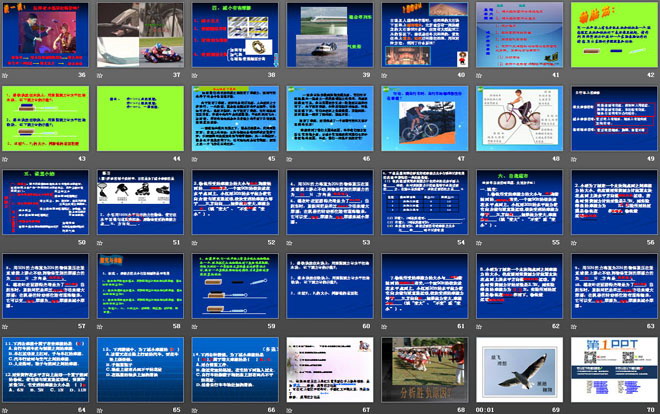Select slide 56 dark blue text thumbnail
This screenshot has width=660, height=414.
pos(615,202)
